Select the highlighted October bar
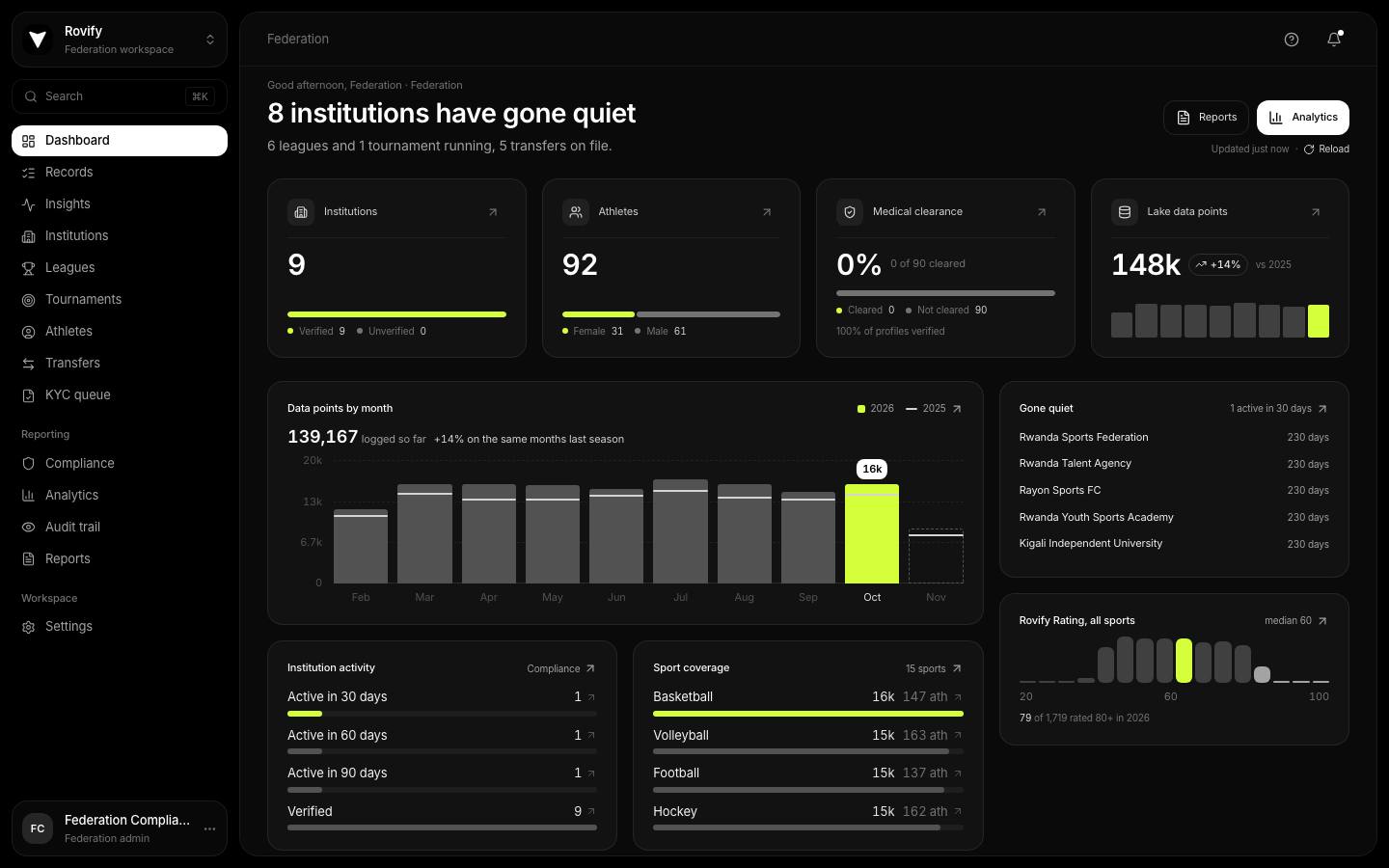The height and width of the screenshot is (868, 1389). coord(872,533)
